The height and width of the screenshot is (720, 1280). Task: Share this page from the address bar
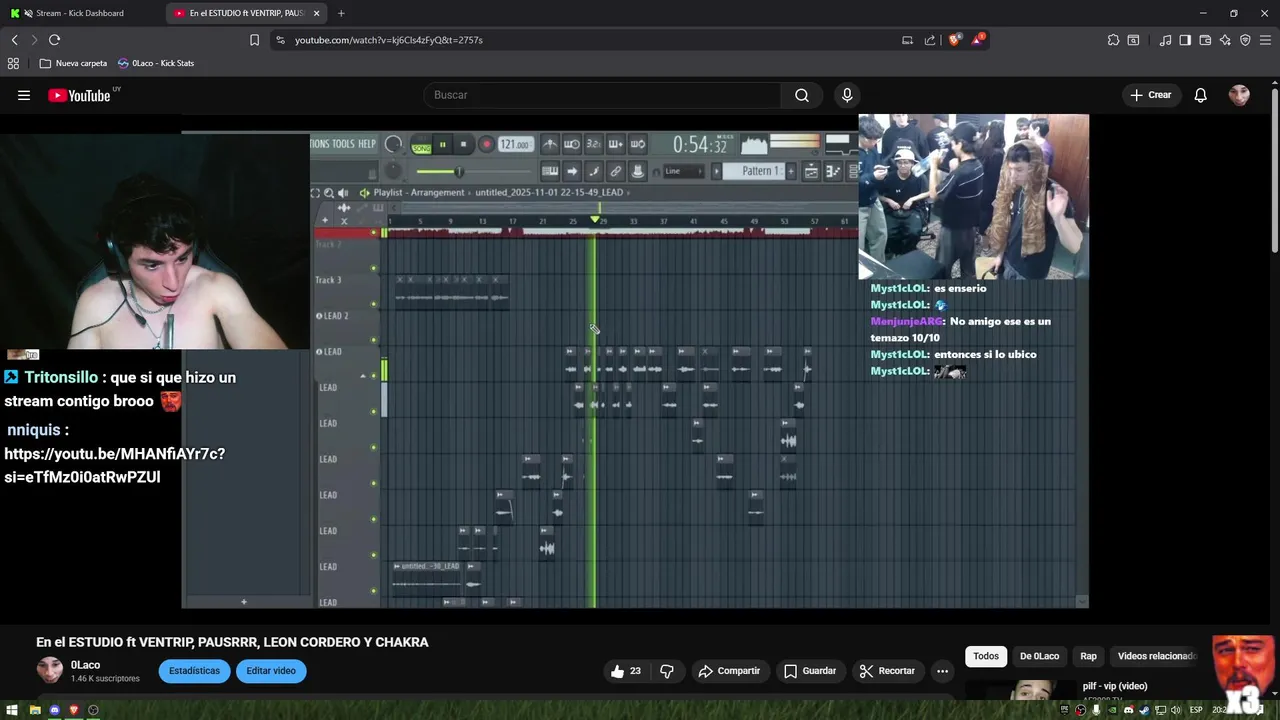pyautogui.click(x=930, y=40)
